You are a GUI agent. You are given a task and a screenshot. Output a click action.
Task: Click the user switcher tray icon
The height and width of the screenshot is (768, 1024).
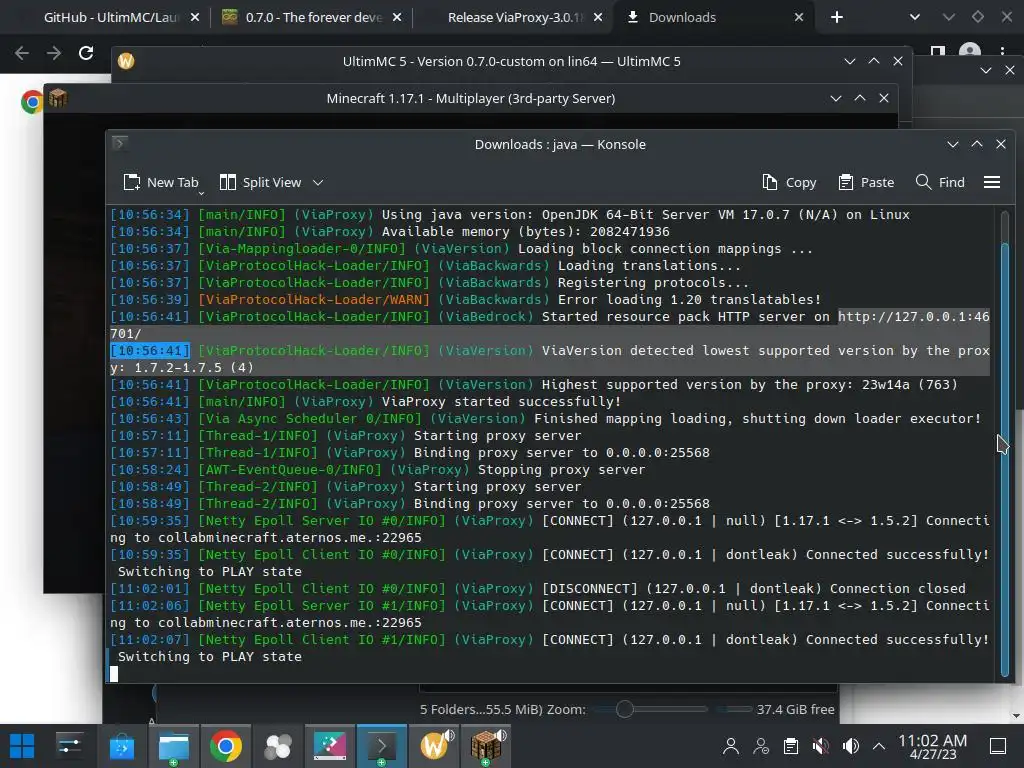click(x=761, y=746)
